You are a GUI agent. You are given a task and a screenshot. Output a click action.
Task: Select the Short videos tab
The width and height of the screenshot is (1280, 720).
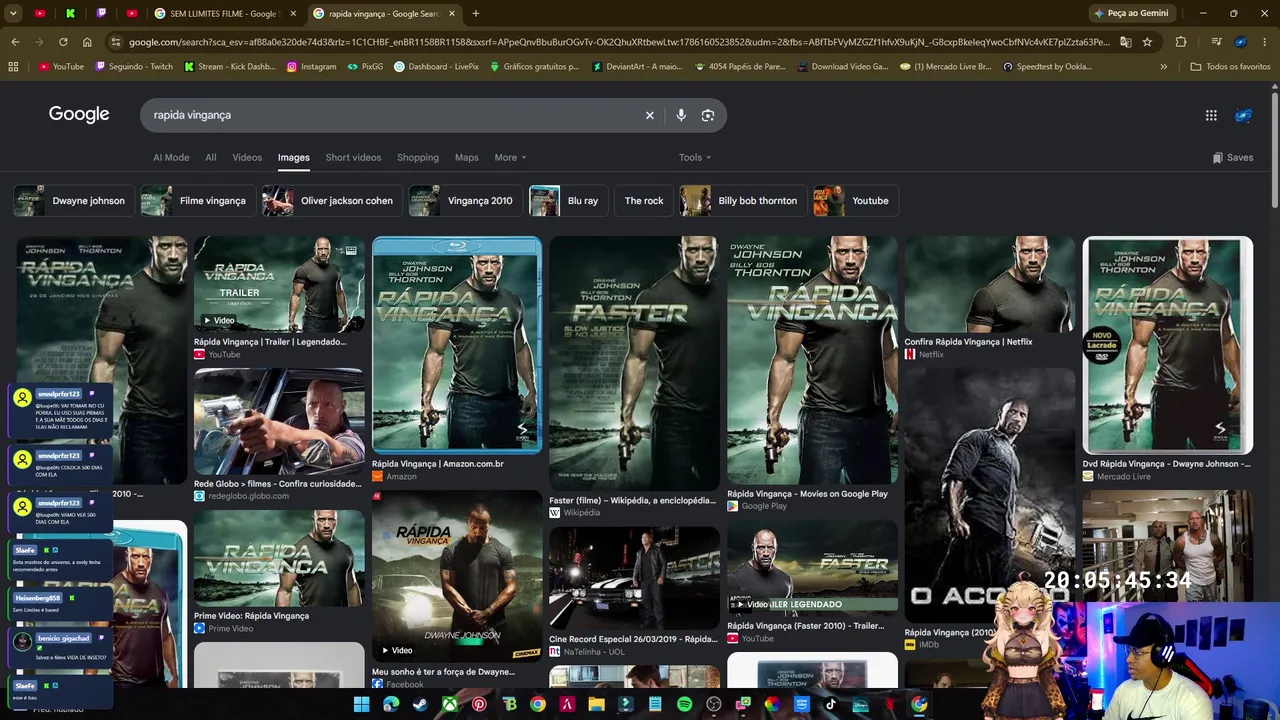(x=353, y=157)
